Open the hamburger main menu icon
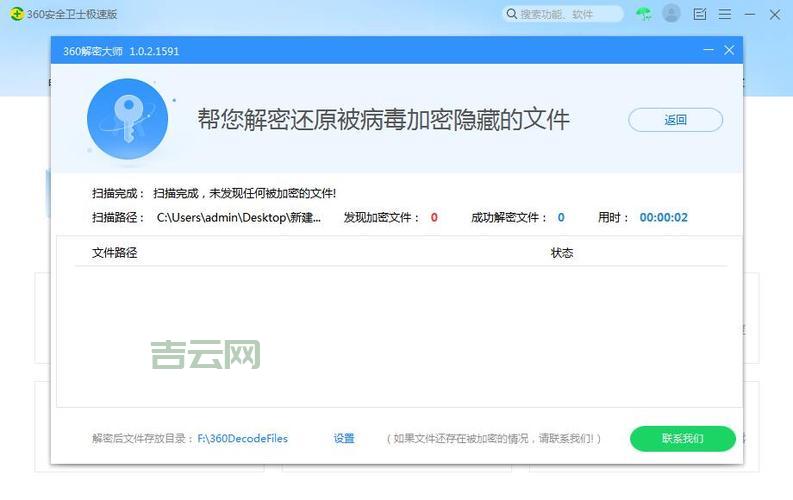The width and height of the screenshot is (793, 500). (x=725, y=14)
